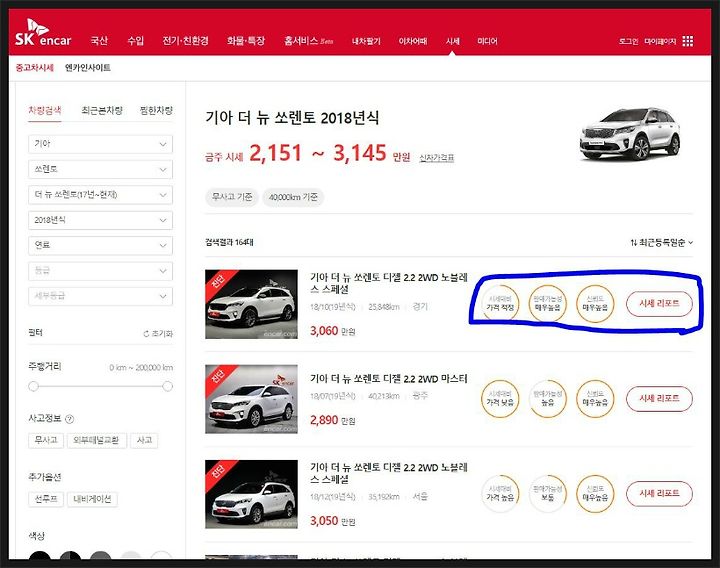Open thumbnail of the 3,060 만원 listing

pos(251,304)
